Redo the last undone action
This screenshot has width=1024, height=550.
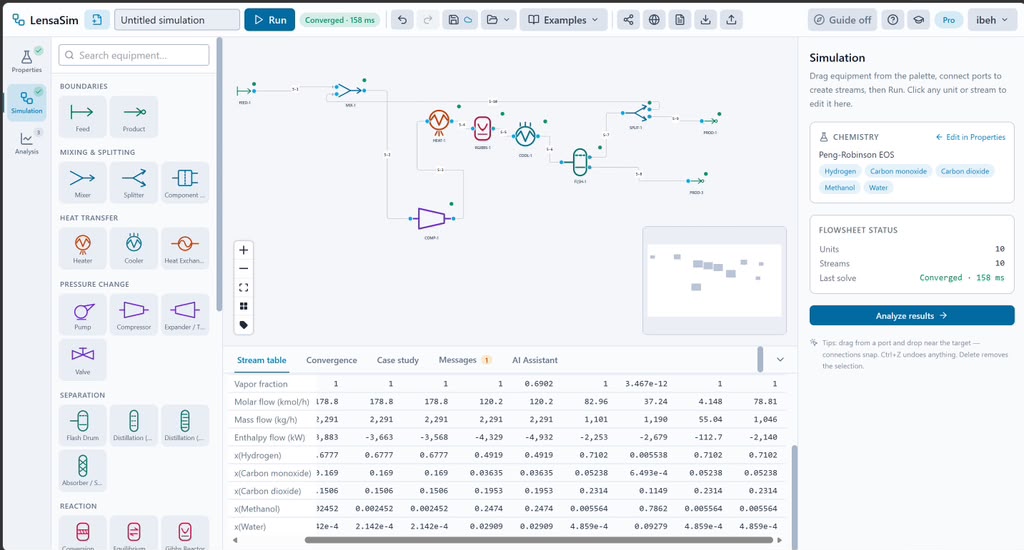(428, 20)
